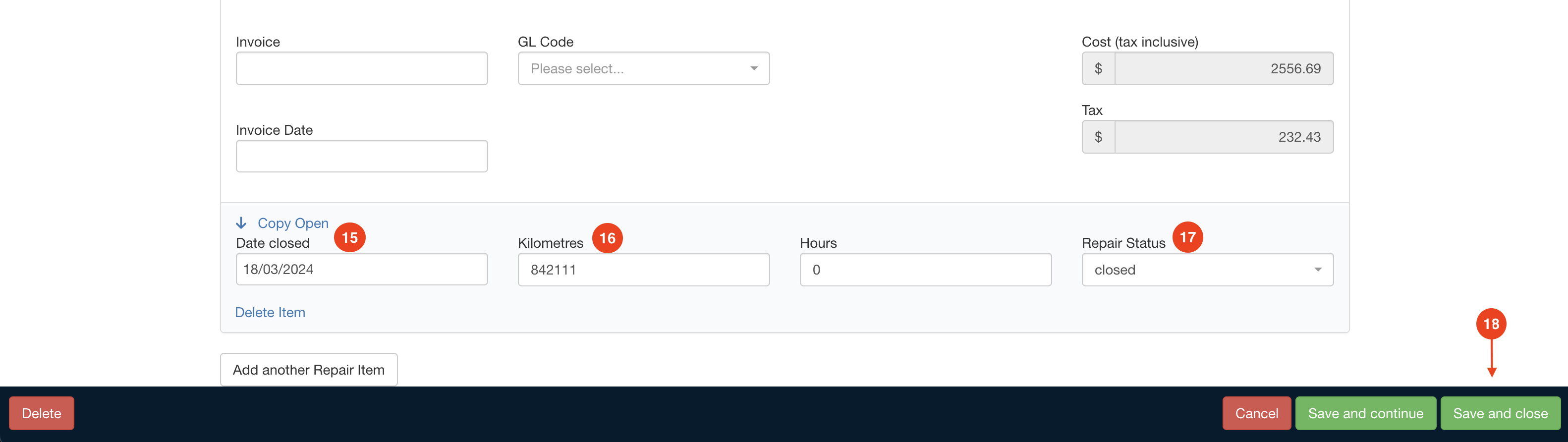Click the Cost (tax inclusive) amount field
Viewport: 1568px width, 442px height.
(1223, 69)
